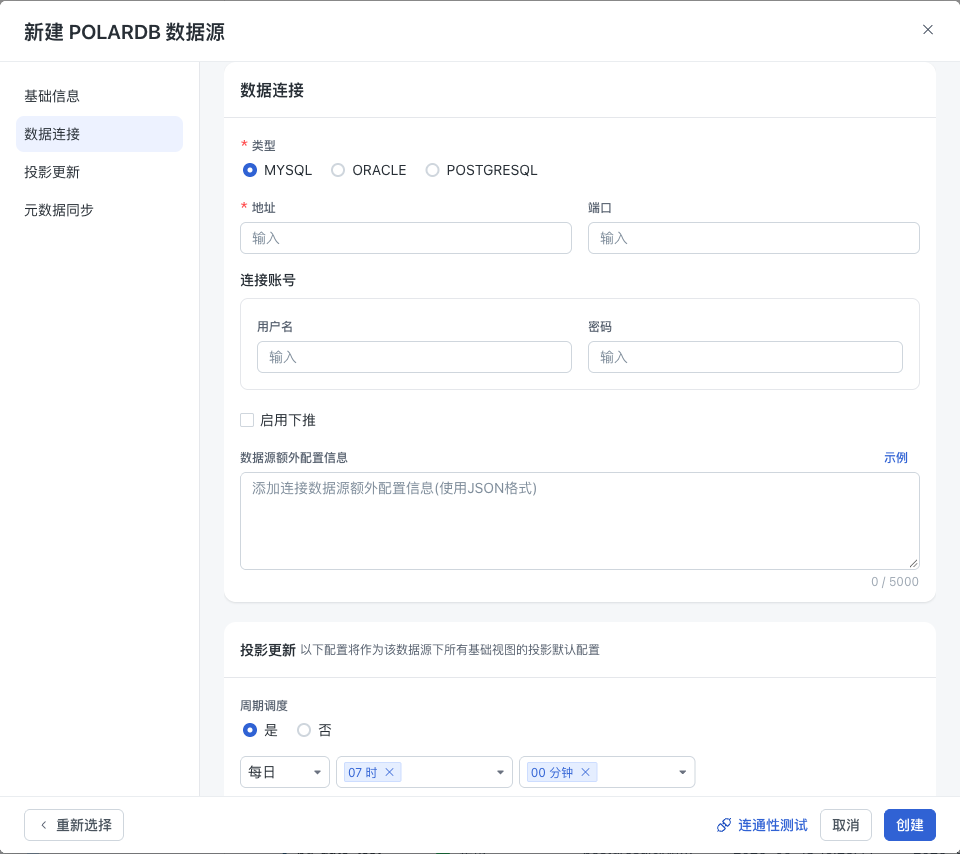
Task: Remove the 07 时 tag
Action: [389, 772]
